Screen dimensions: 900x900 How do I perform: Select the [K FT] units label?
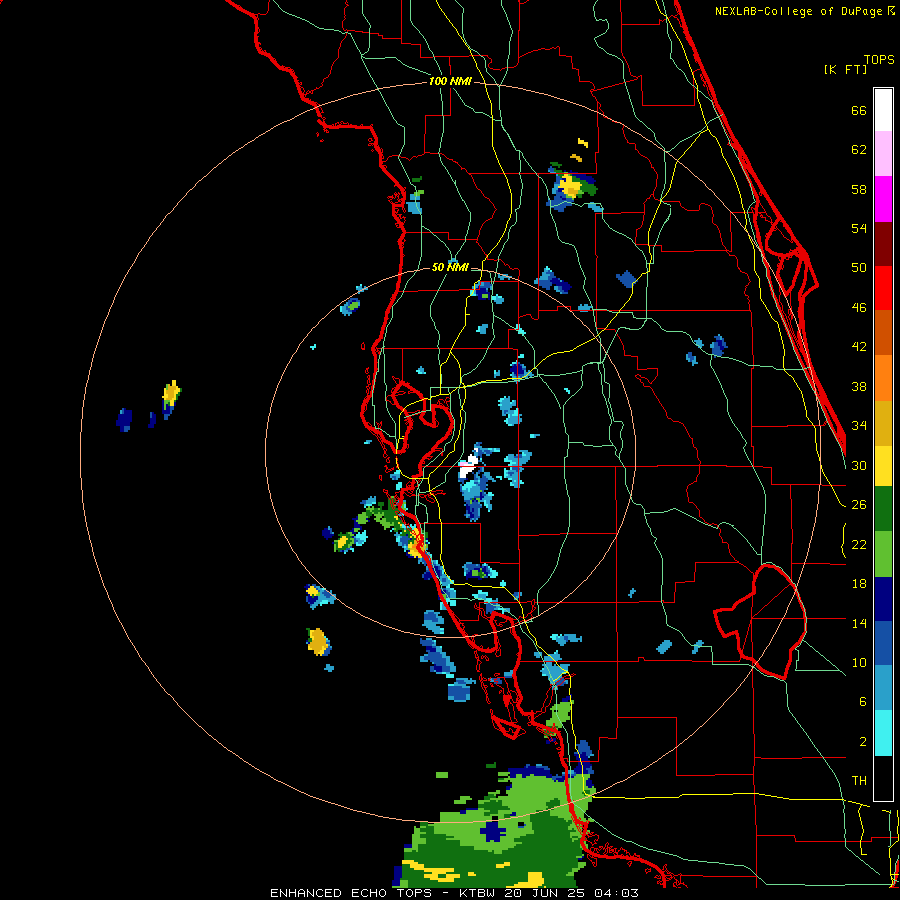[845, 69]
